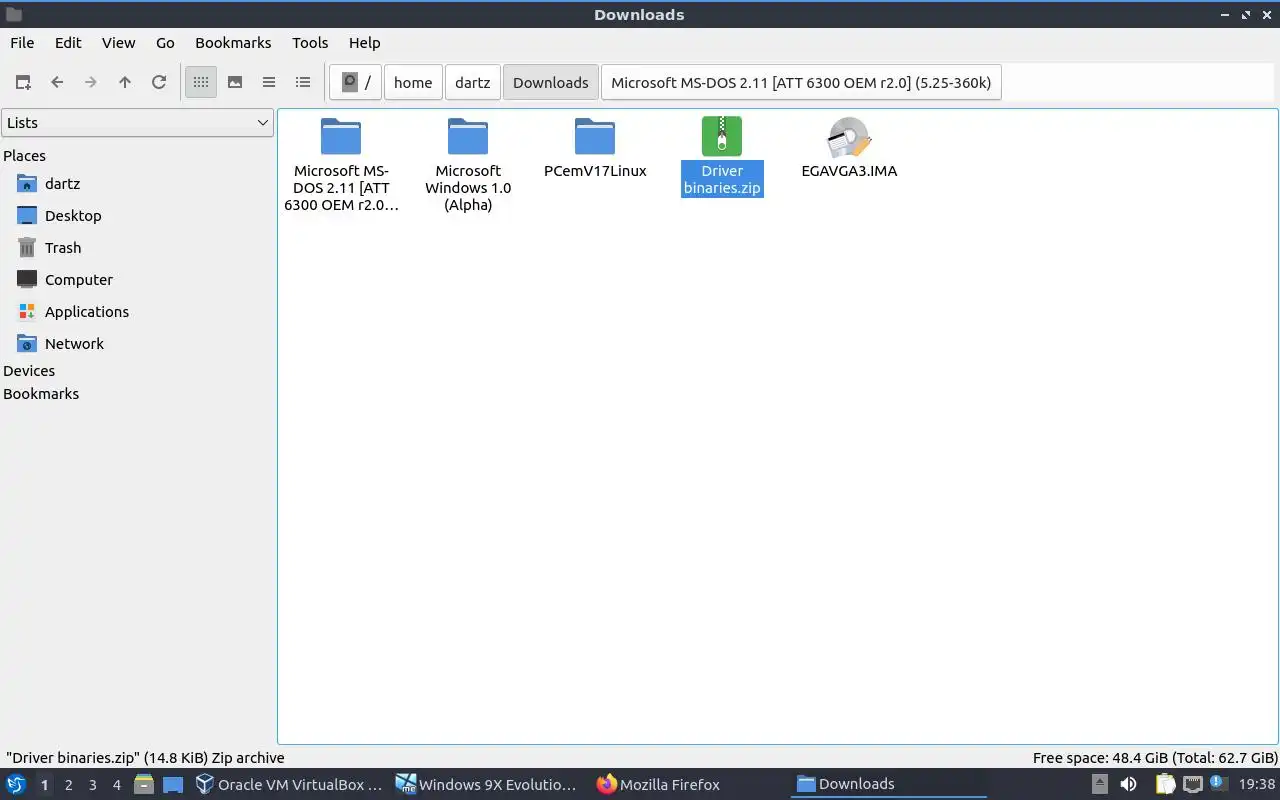The width and height of the screenshot is (1280, 800).
Task: Open volume control tray icon
Action: (x=1128, y=785)
